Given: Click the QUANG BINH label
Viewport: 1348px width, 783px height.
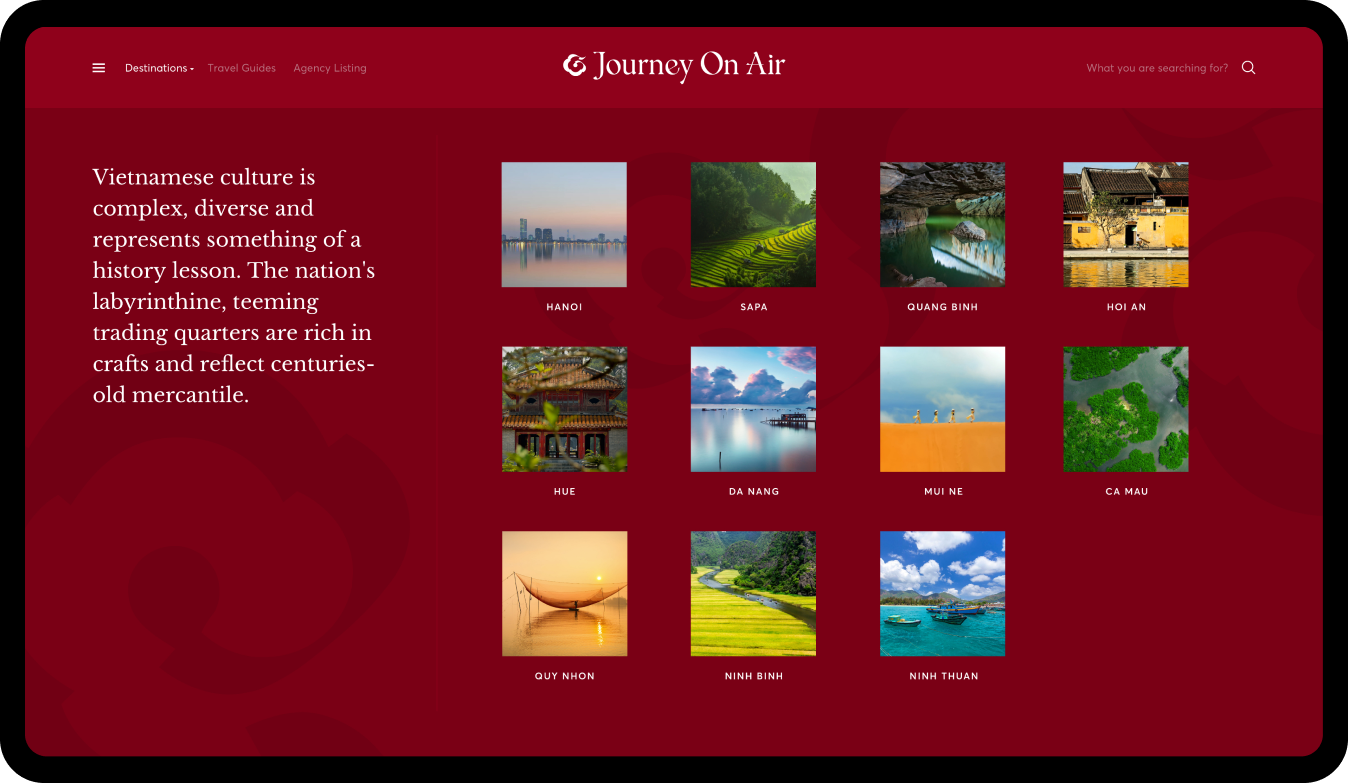Looking at the screenshot, I should click(x=943, y=307).
